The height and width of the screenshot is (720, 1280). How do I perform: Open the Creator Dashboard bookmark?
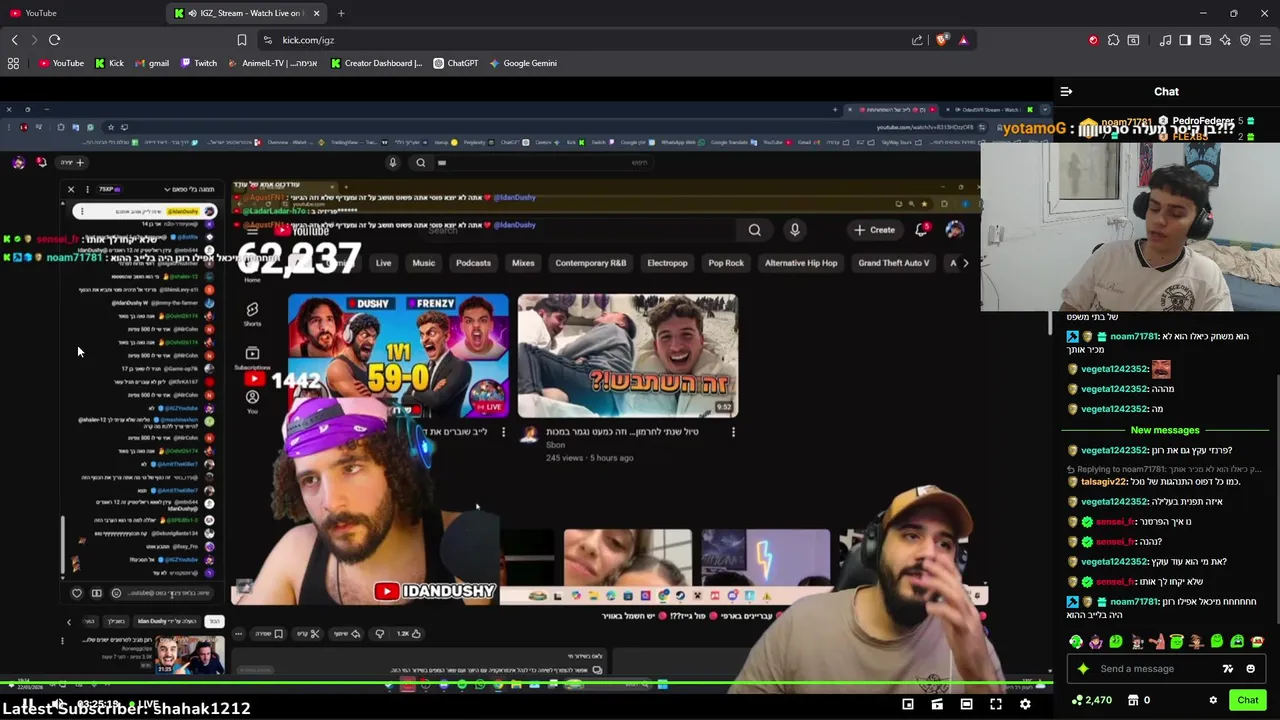click(376, 63)
